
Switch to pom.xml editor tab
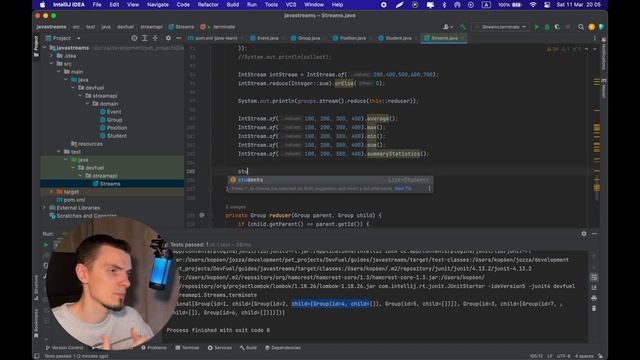click(x=213, y=38)
